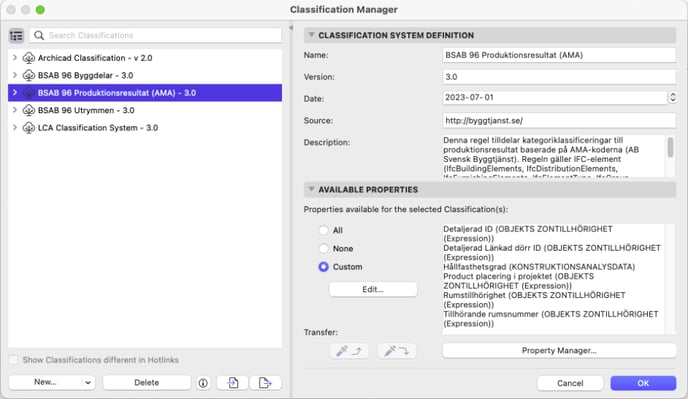Click the import classification file icon
The height and width of the screenshot is (399, 688).
click(x=233, y=383)
